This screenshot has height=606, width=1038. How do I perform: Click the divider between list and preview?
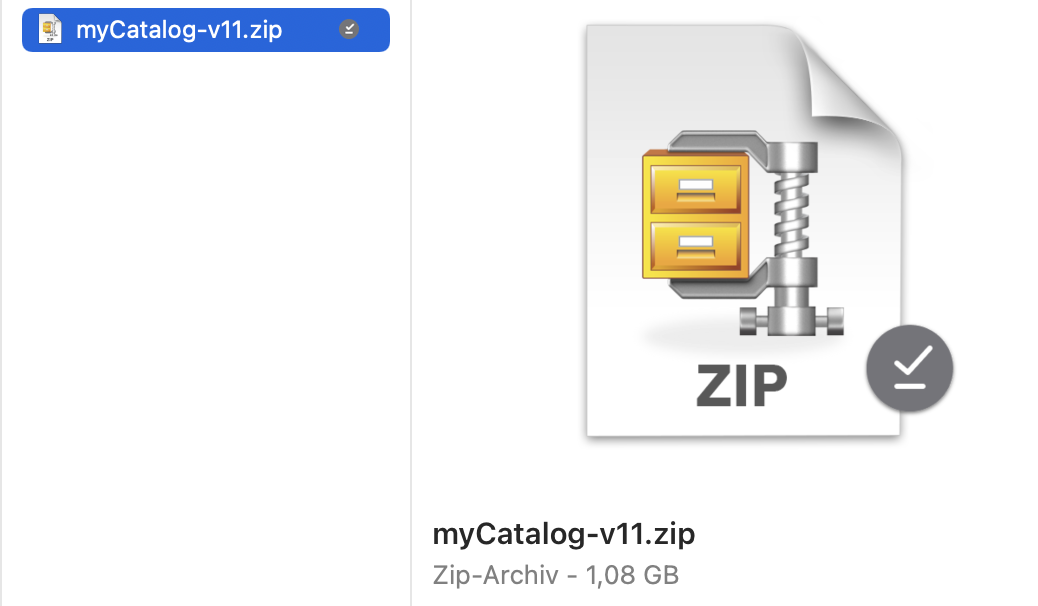coord(411,303)
